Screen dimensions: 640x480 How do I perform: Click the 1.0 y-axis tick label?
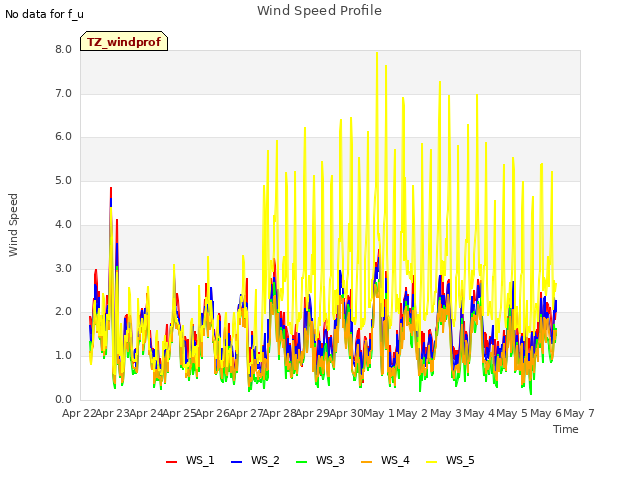(63, 356)
